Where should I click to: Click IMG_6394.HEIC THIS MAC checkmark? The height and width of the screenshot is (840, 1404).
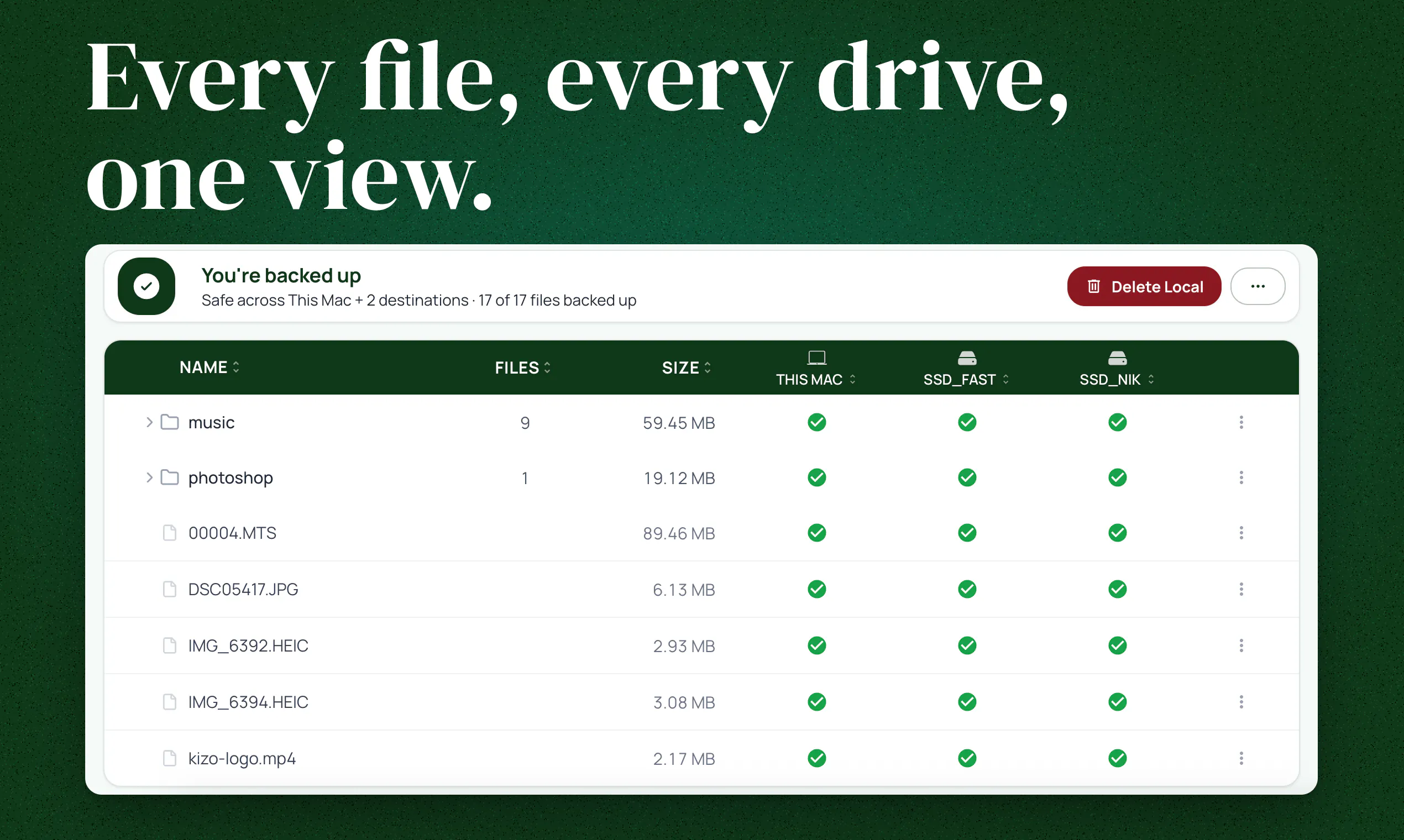pyautogui.click(x=816, y=702)
